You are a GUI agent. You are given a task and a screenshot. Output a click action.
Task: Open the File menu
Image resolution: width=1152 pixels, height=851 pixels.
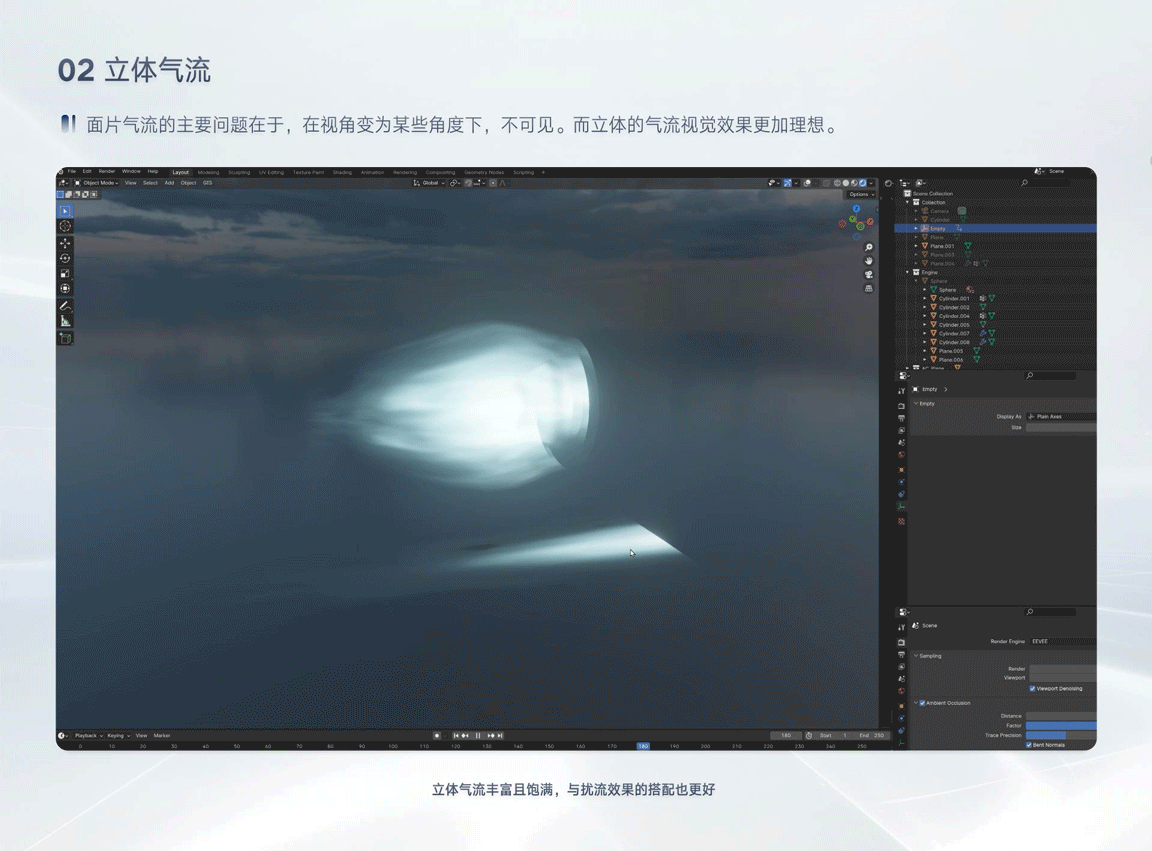pyautogui.click(x=72, y=171)
